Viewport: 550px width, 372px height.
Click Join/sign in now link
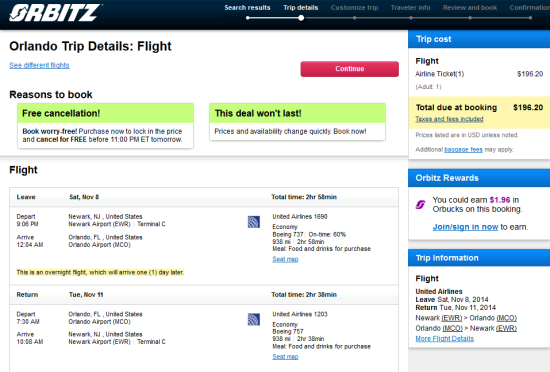pos(465,227)
